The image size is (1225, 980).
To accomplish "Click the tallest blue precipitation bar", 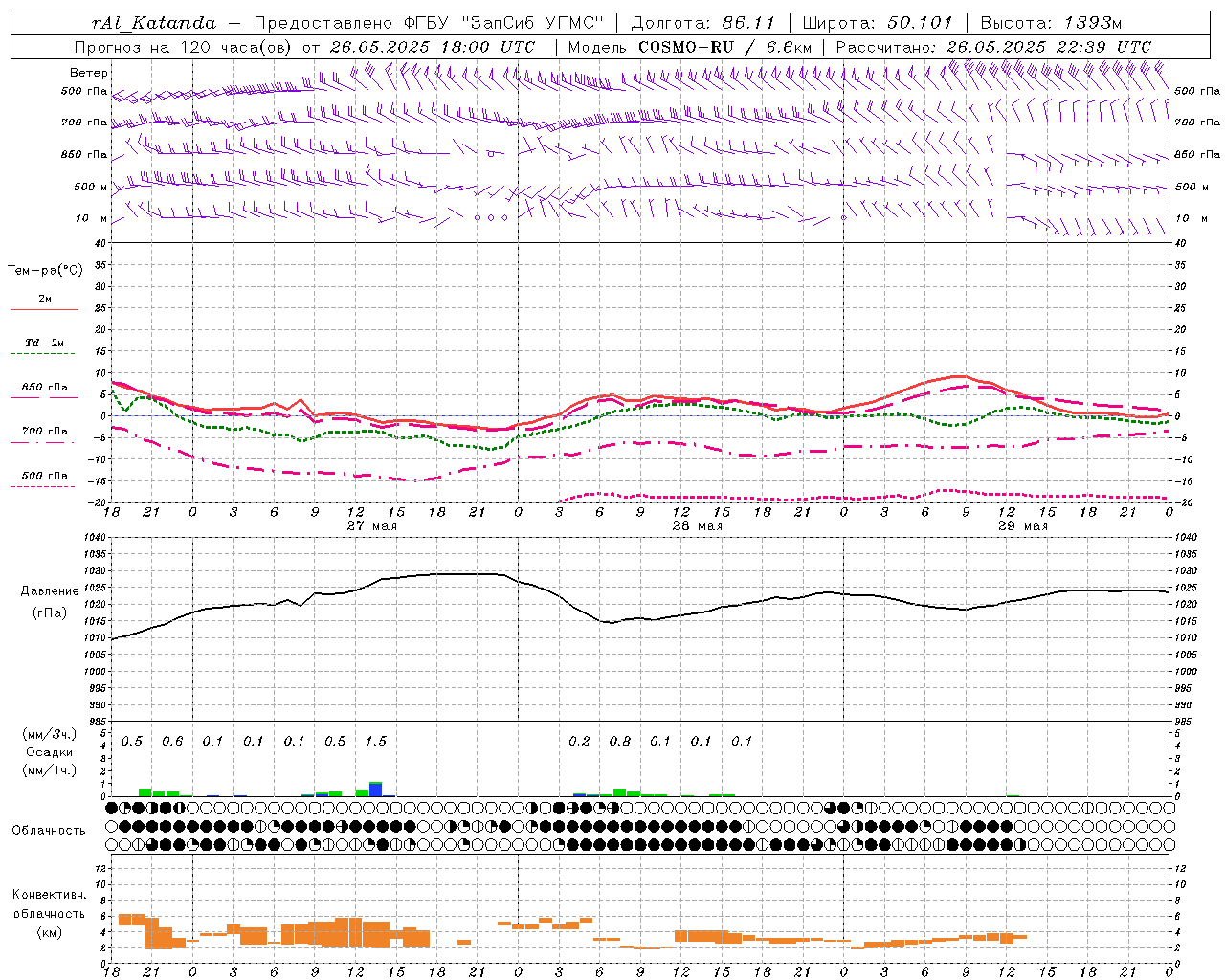I will click(x=376, y=790).
